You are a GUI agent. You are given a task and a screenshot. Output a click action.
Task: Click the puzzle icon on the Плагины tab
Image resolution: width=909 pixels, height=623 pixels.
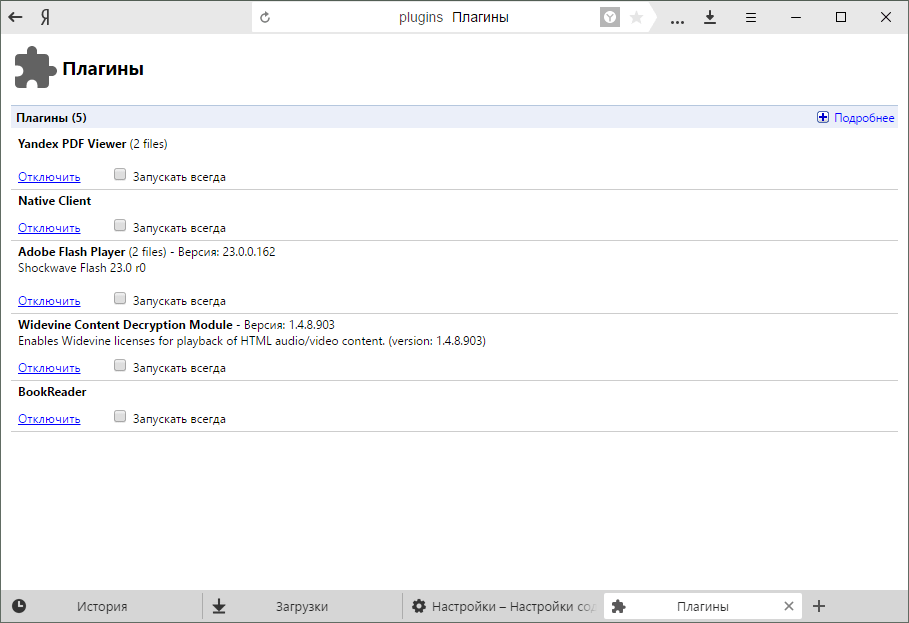tap(619, 606)
